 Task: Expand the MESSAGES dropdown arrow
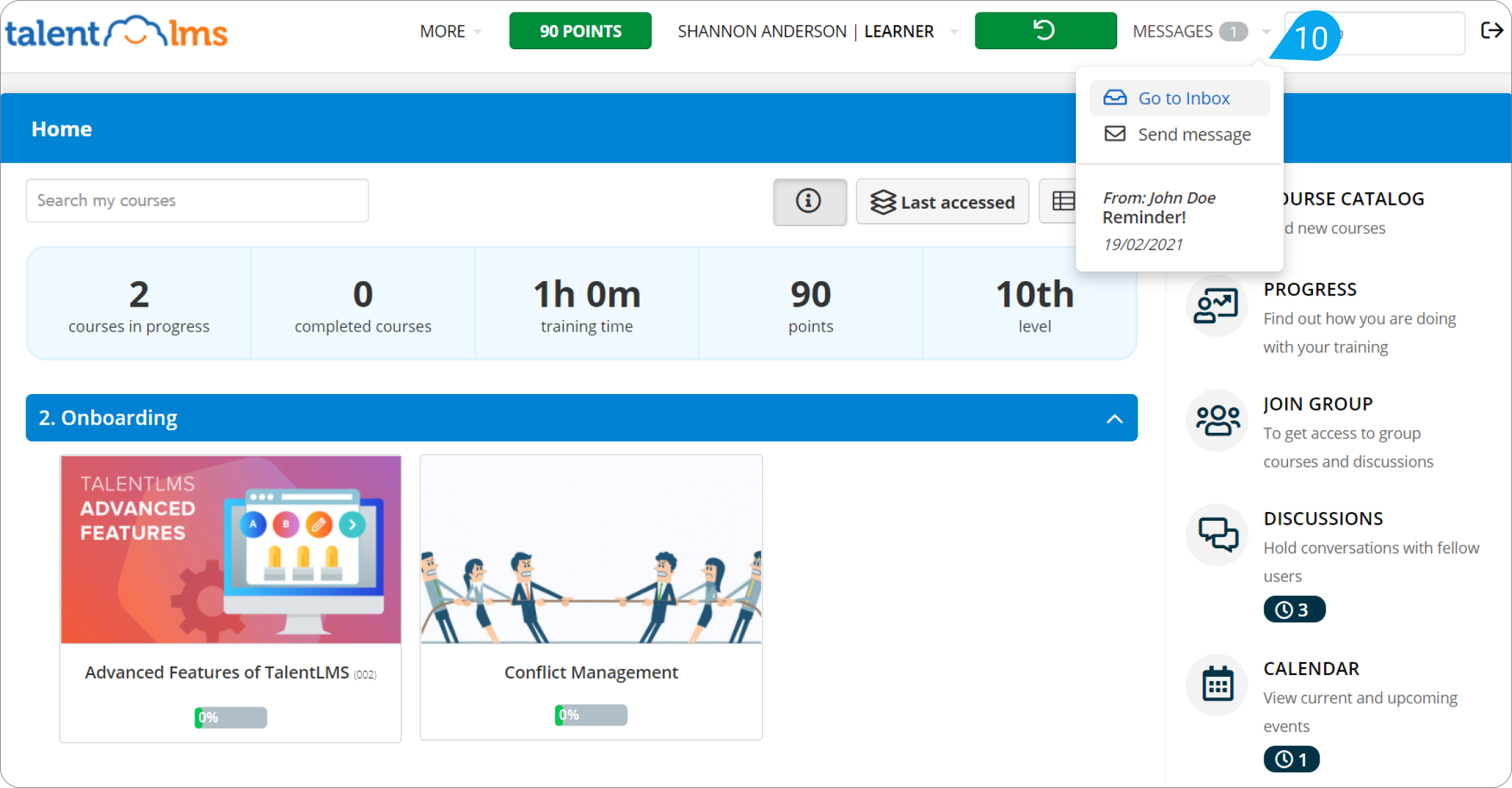click(1267, 31)
